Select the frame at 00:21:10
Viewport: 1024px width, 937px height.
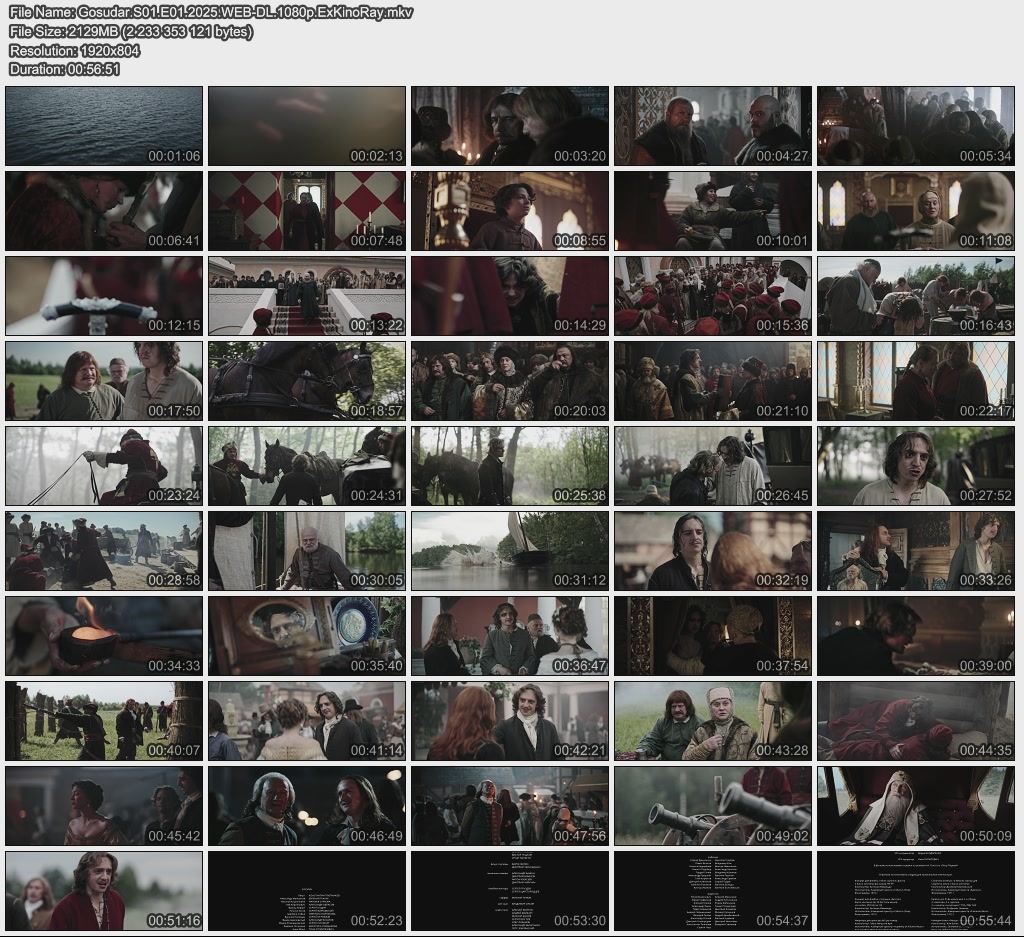pyautogui.click(x=713, y=381)
